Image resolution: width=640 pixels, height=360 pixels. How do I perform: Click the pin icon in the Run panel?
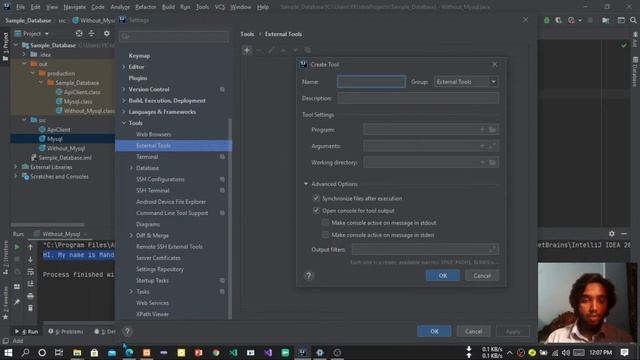pos(17,302)
